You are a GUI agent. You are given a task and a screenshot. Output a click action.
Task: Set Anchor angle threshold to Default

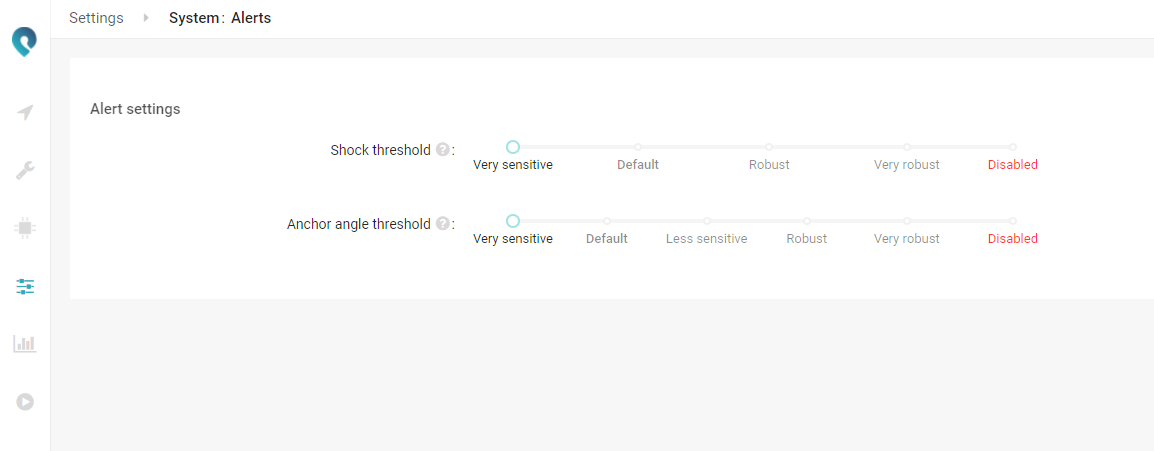(x=607, y=221)
